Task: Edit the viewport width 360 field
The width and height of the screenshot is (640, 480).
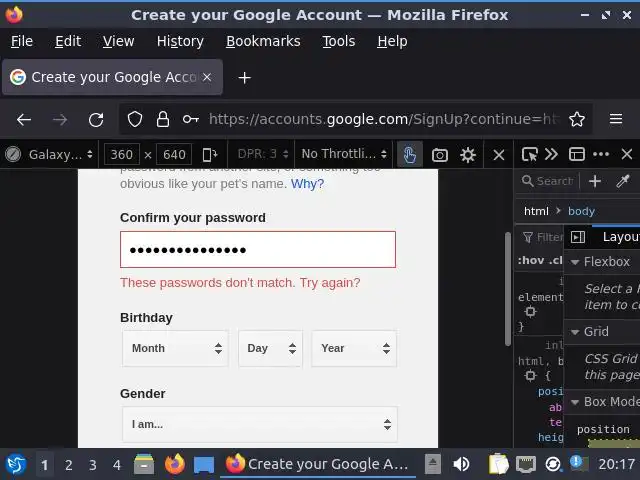Action: coord(122,155)
